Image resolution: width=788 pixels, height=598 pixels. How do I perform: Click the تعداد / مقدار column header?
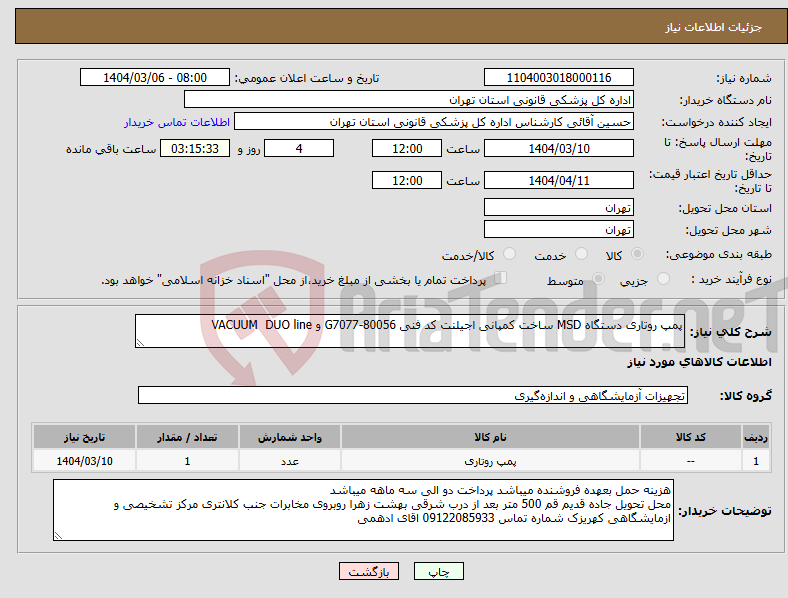pyautogui.click(x=187, y=437)
